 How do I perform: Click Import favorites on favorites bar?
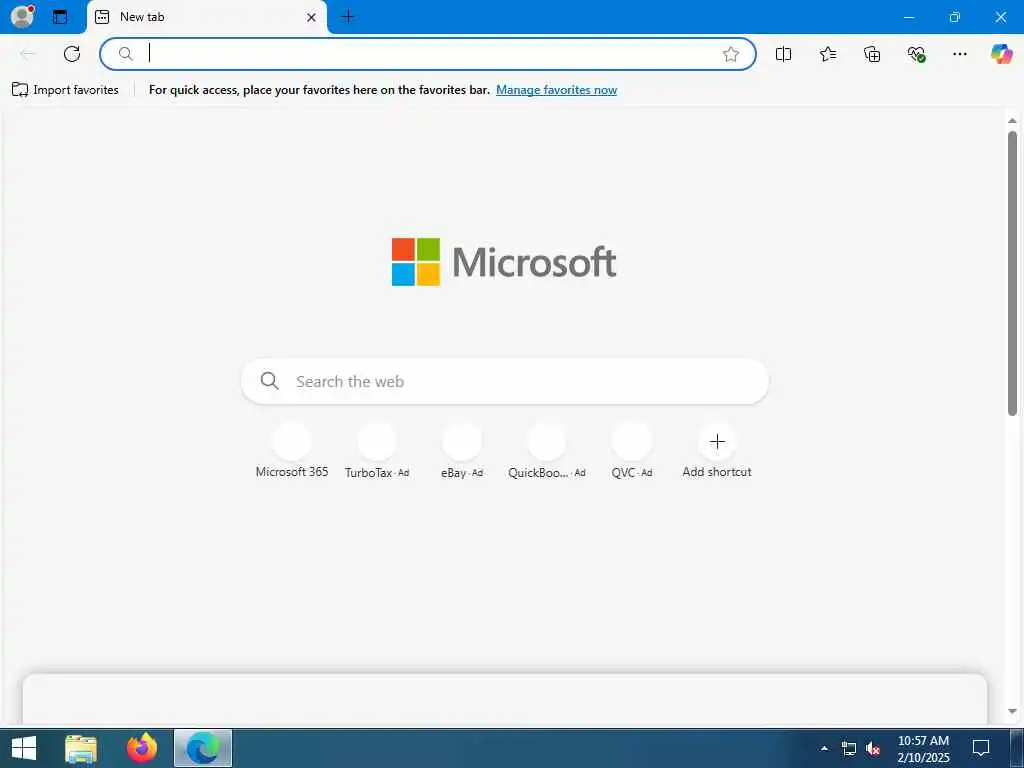tap(65, 89)
